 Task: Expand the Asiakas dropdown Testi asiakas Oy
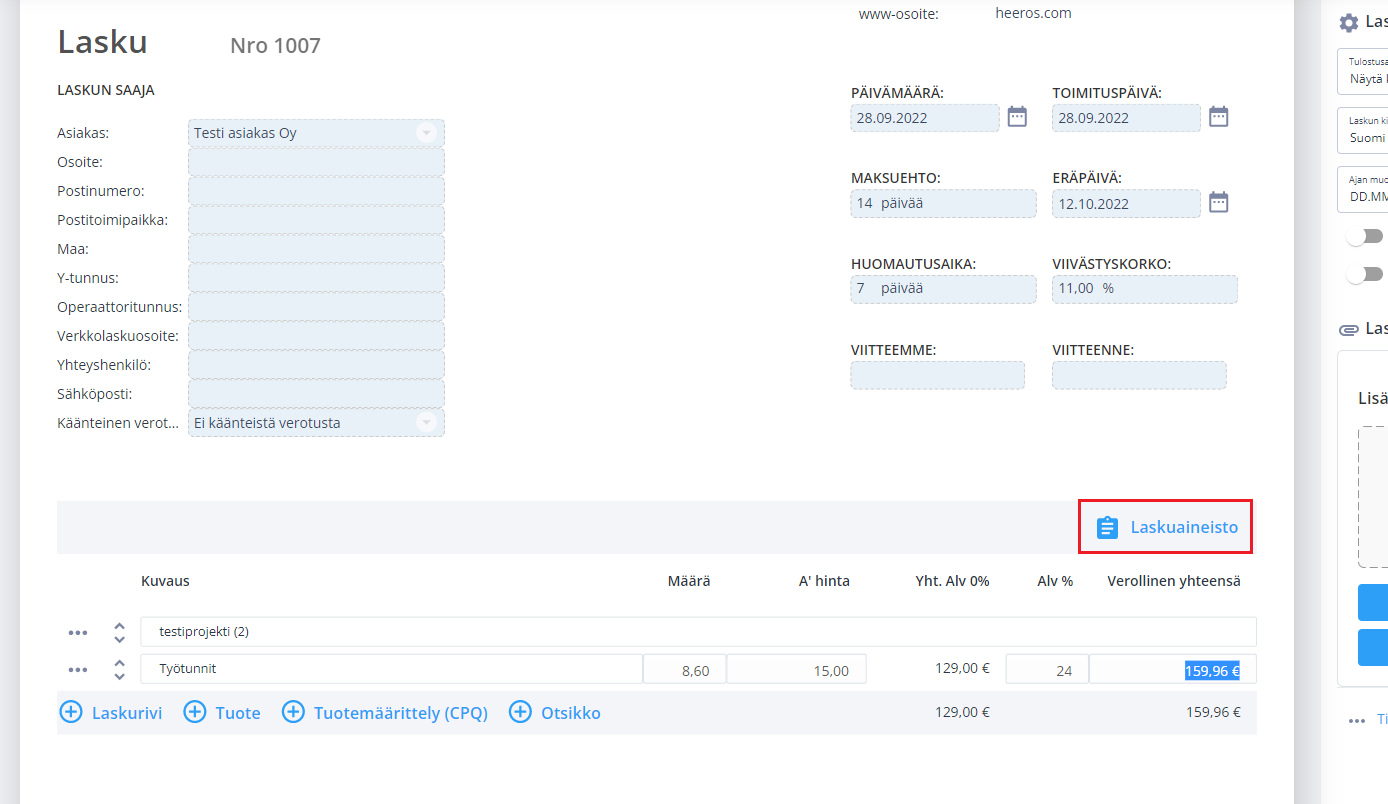tap(426, 133)
